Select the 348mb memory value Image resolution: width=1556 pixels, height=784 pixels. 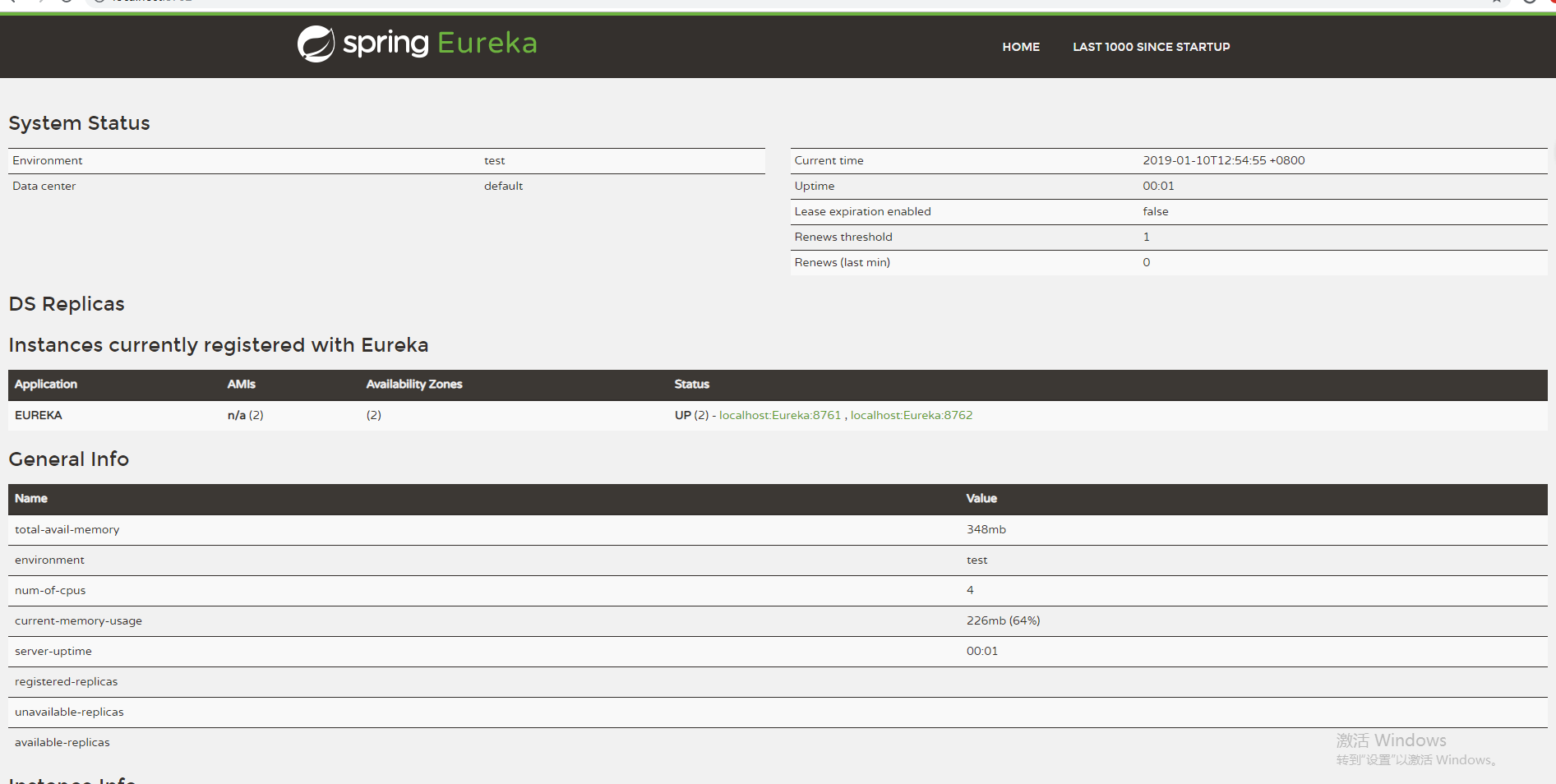pos(986,529)
